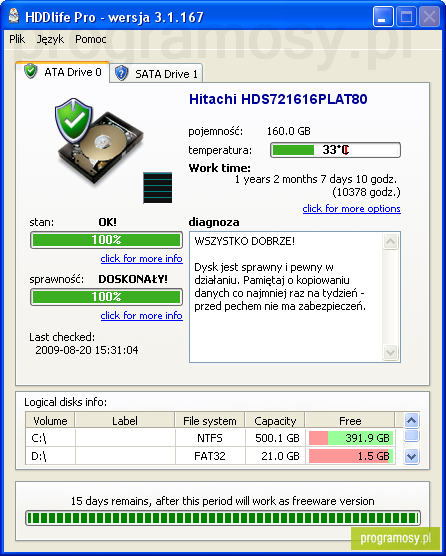Click the 1.5 GB free space bar

351,456
